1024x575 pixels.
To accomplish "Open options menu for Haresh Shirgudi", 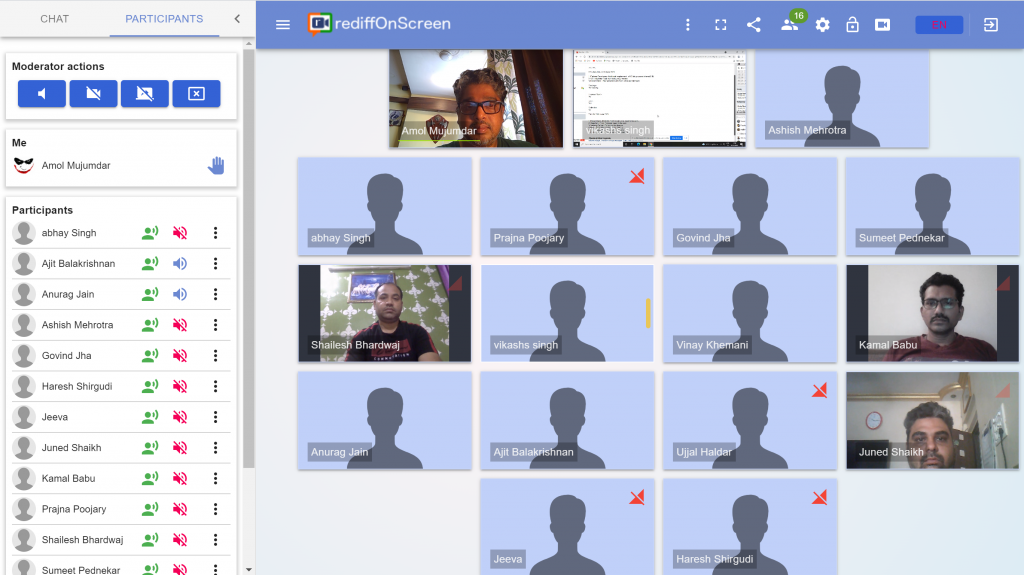I will 216,386.
